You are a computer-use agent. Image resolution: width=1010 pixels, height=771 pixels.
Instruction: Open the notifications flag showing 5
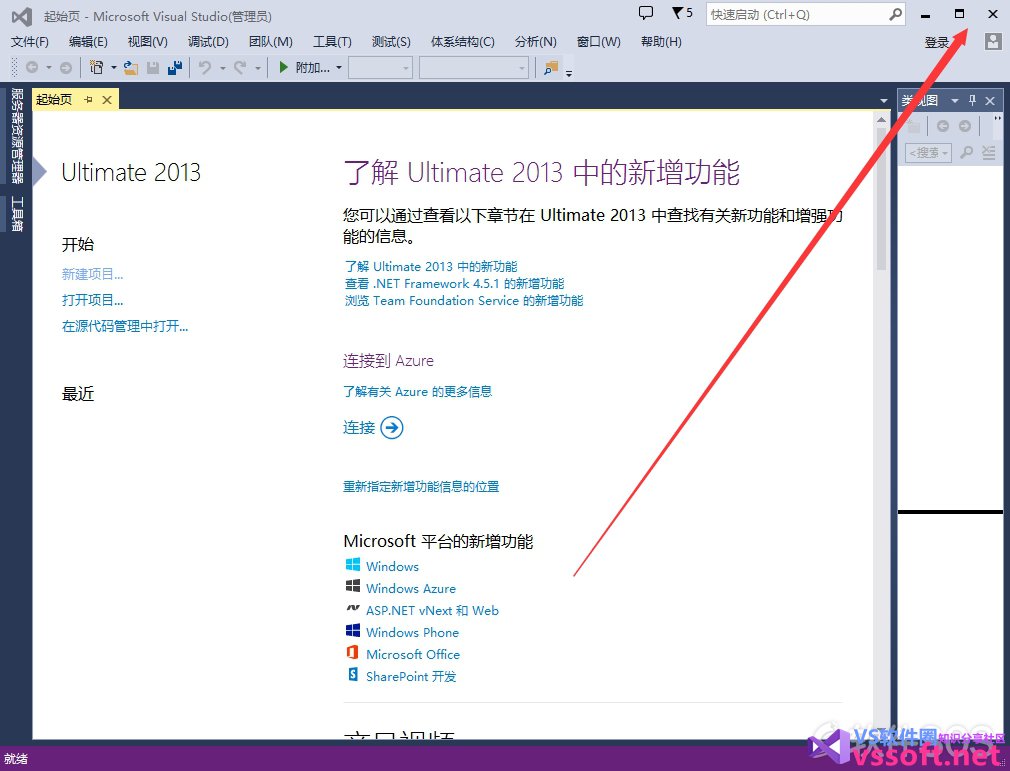pyautogui.click(x=681, y=13)
